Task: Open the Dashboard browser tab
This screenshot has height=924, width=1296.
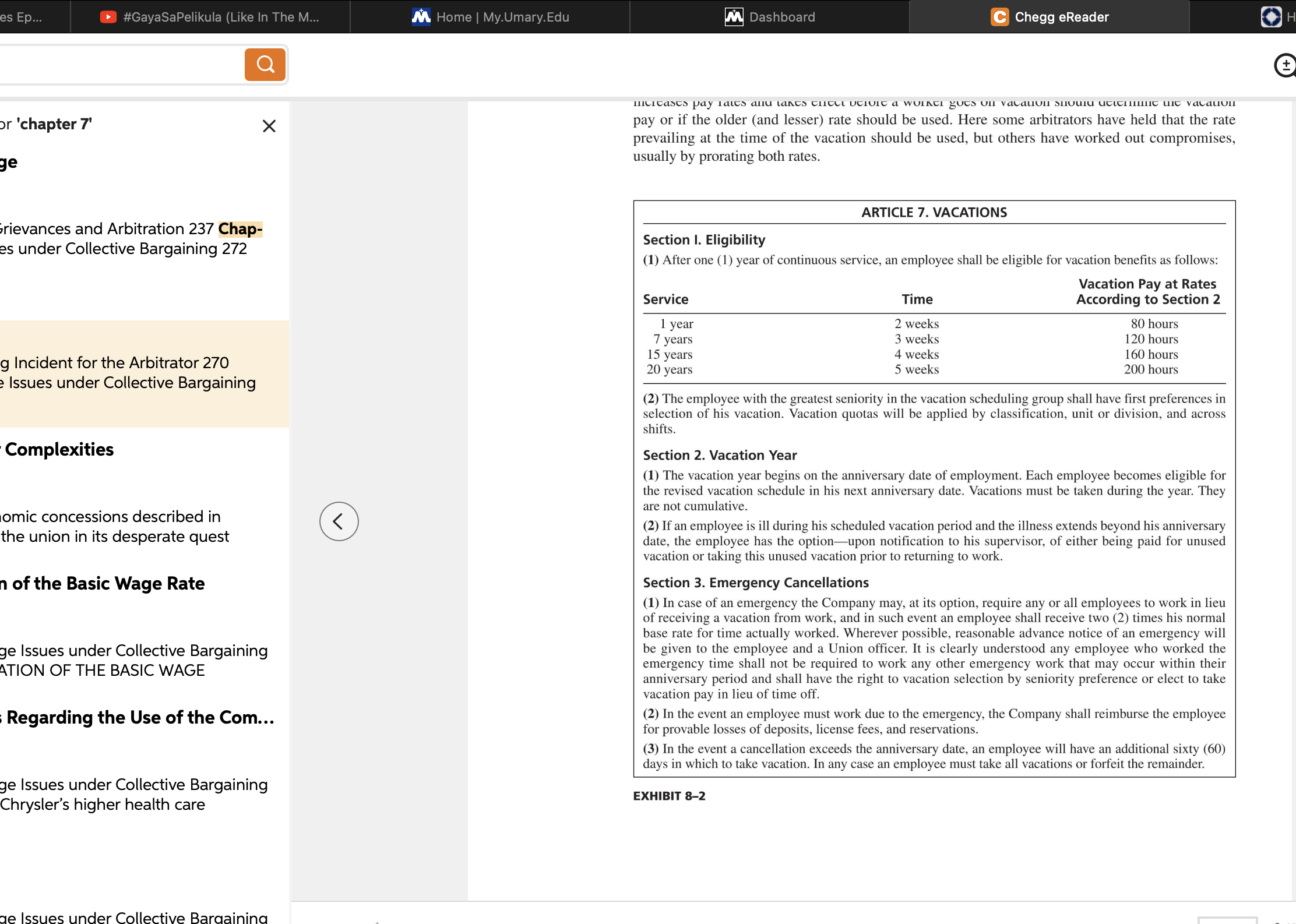Action: (769, 17)
